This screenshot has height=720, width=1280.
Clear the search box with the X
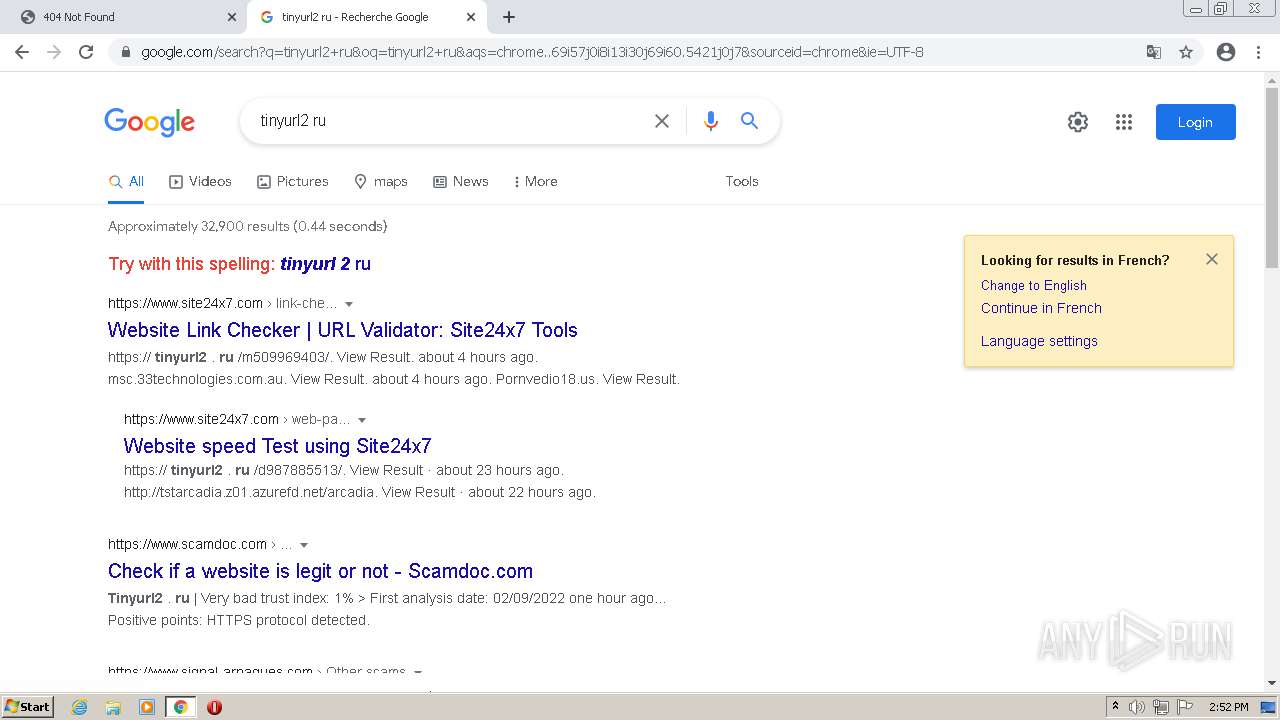662,121
